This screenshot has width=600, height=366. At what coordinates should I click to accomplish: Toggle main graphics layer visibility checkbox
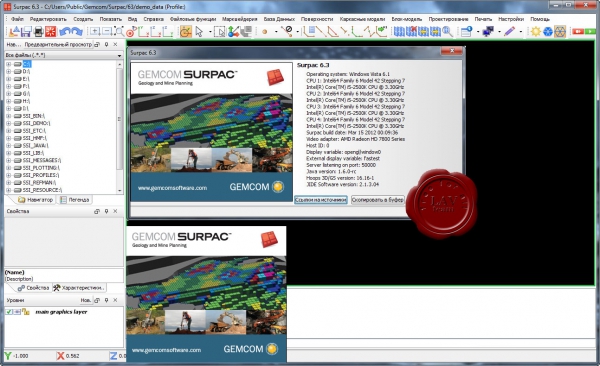(9, 312)
